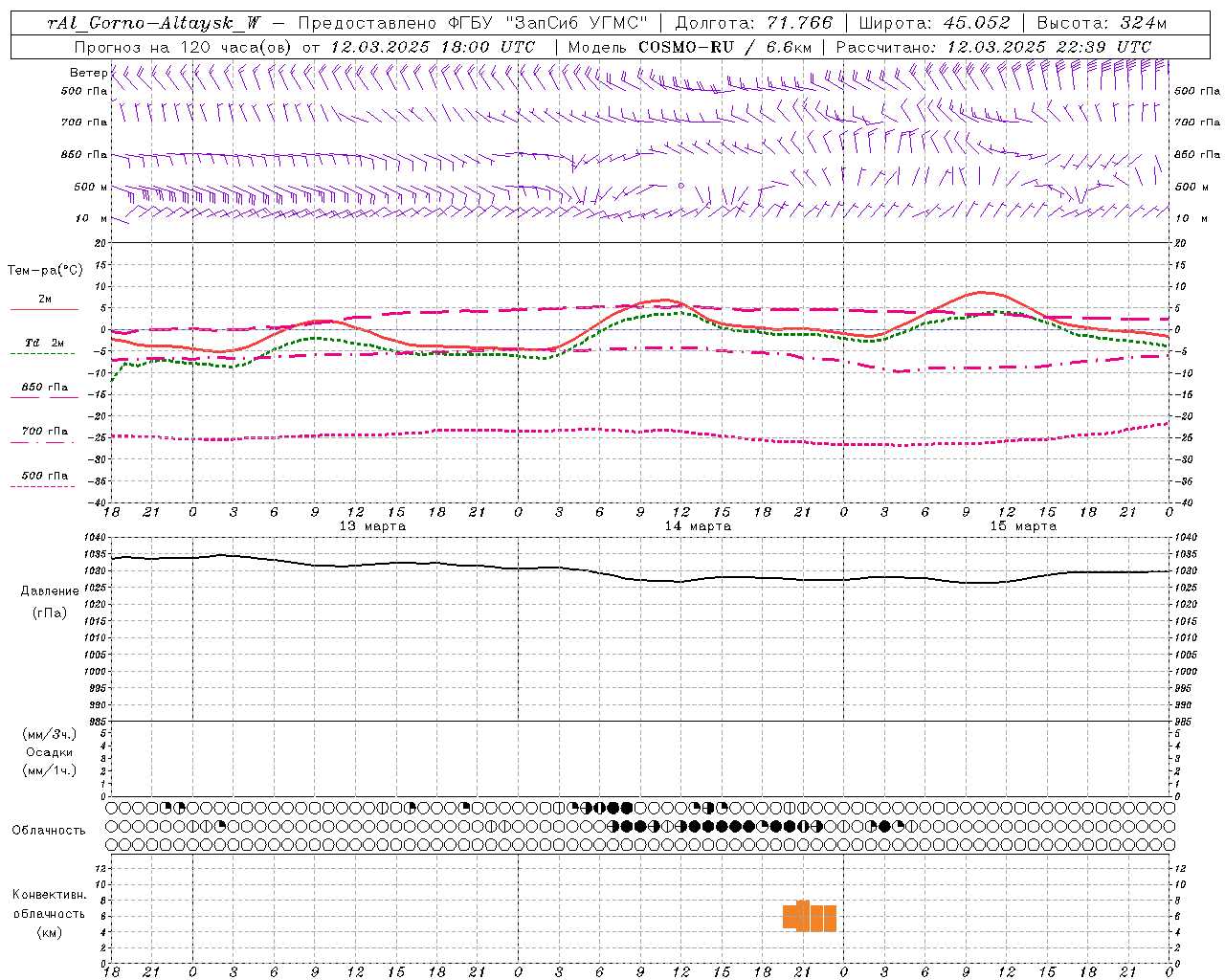This screenshot has height=980, width=1225.
Task: Click the (гПа) unit label under Давление
Action: pos(50,612)
